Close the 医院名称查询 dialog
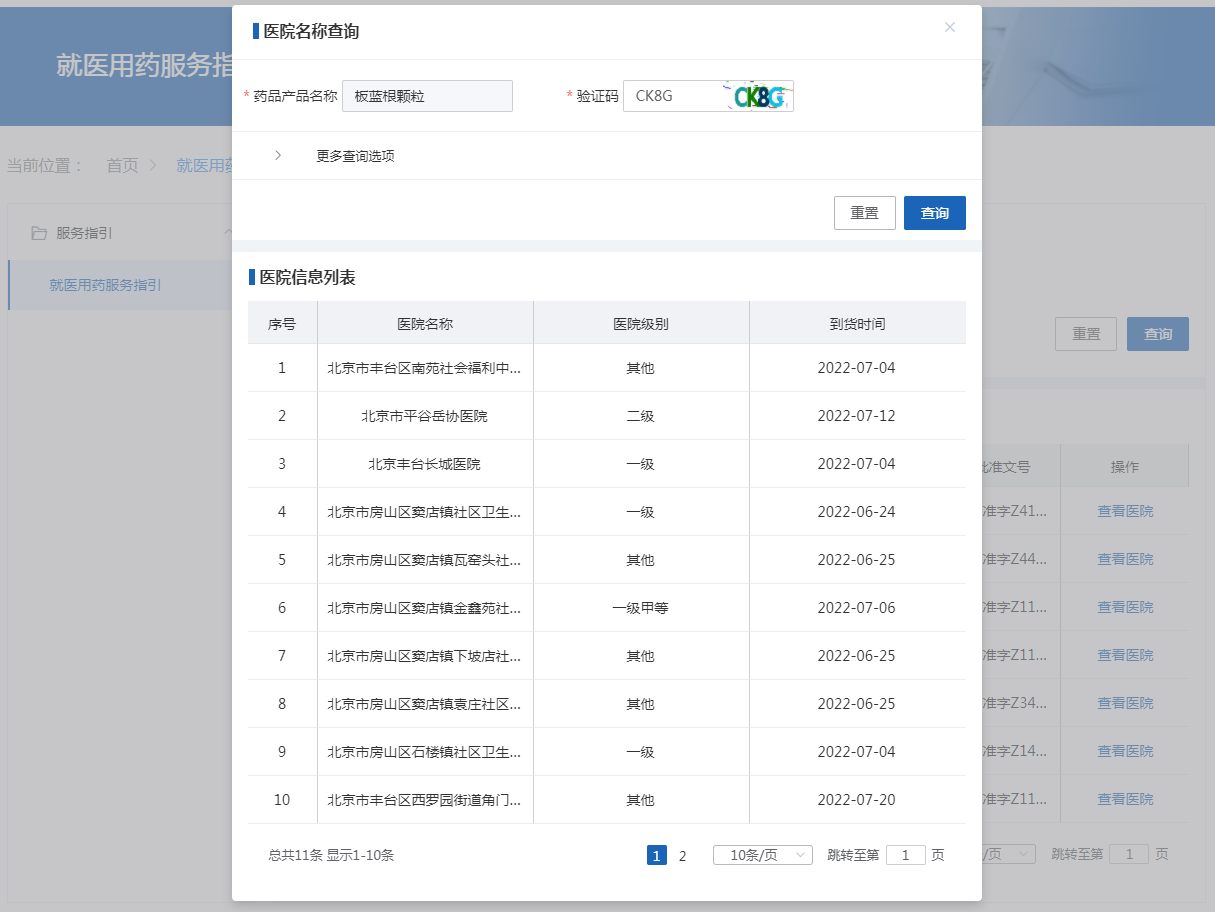This screenshot has height=912, width=1215. tap(949, 27)
